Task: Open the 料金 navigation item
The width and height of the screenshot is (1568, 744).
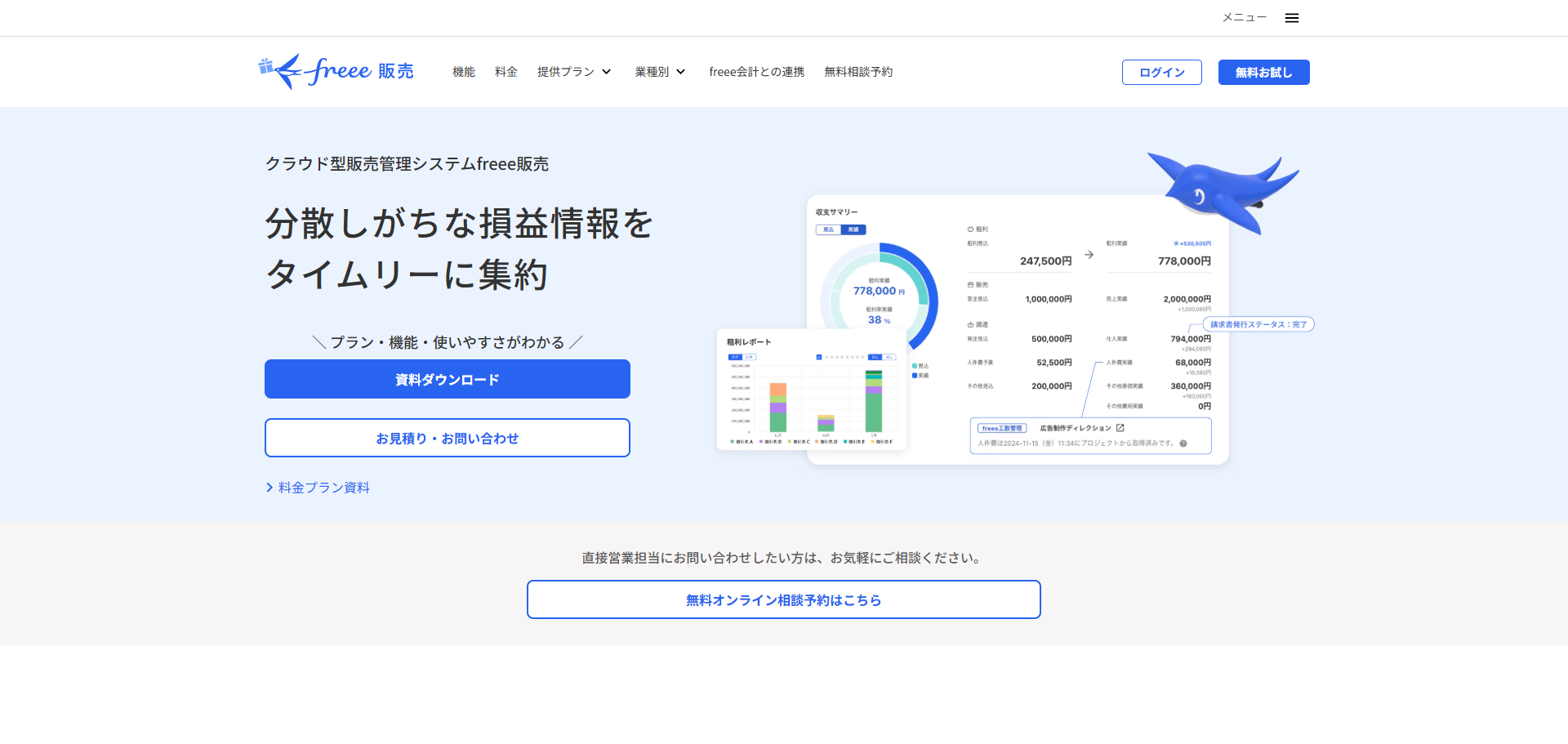Action: (506, 72)
